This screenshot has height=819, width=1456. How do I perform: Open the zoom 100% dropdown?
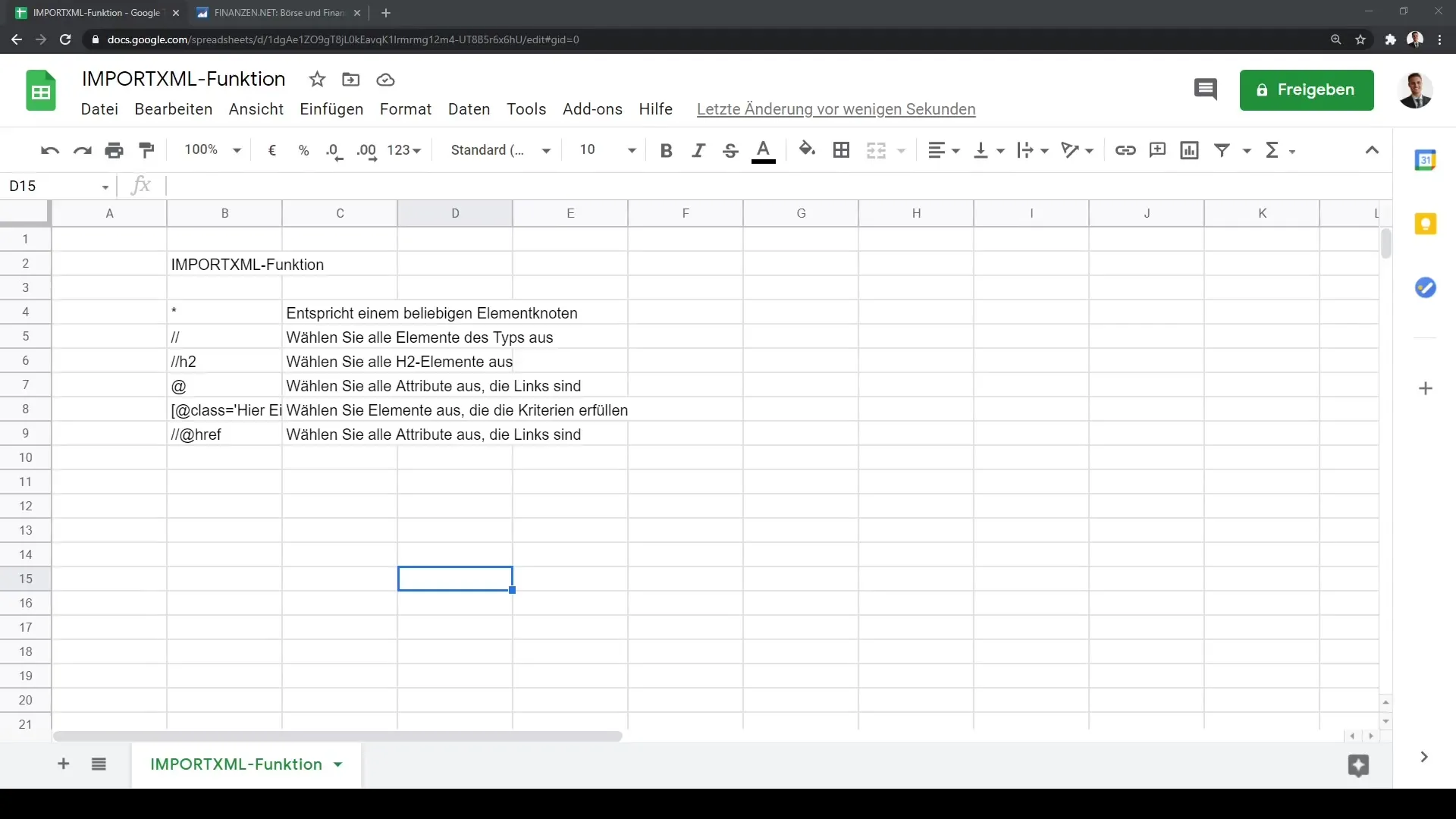[x=212, y=150]
